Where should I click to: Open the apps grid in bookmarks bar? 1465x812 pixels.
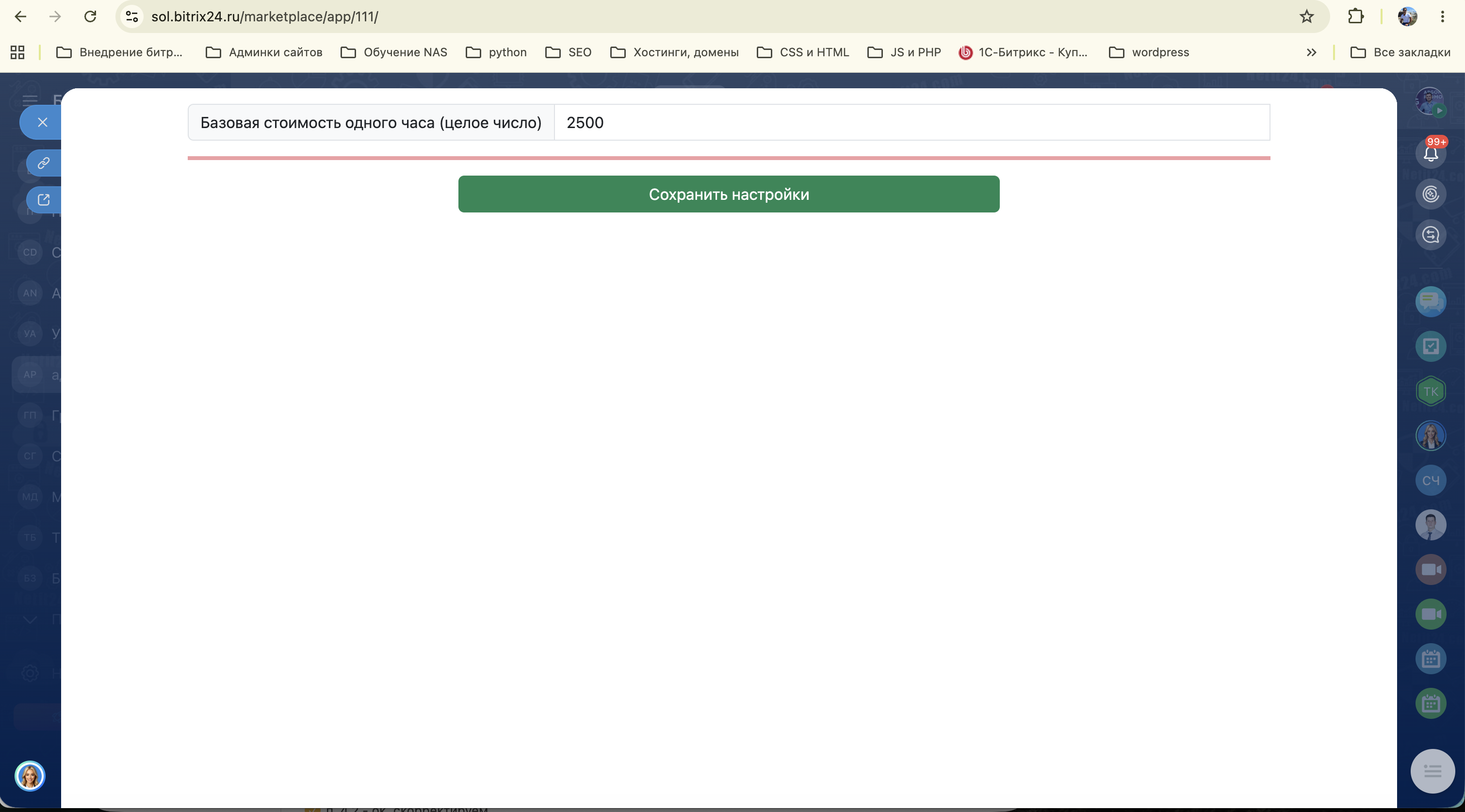pos(17,52)
